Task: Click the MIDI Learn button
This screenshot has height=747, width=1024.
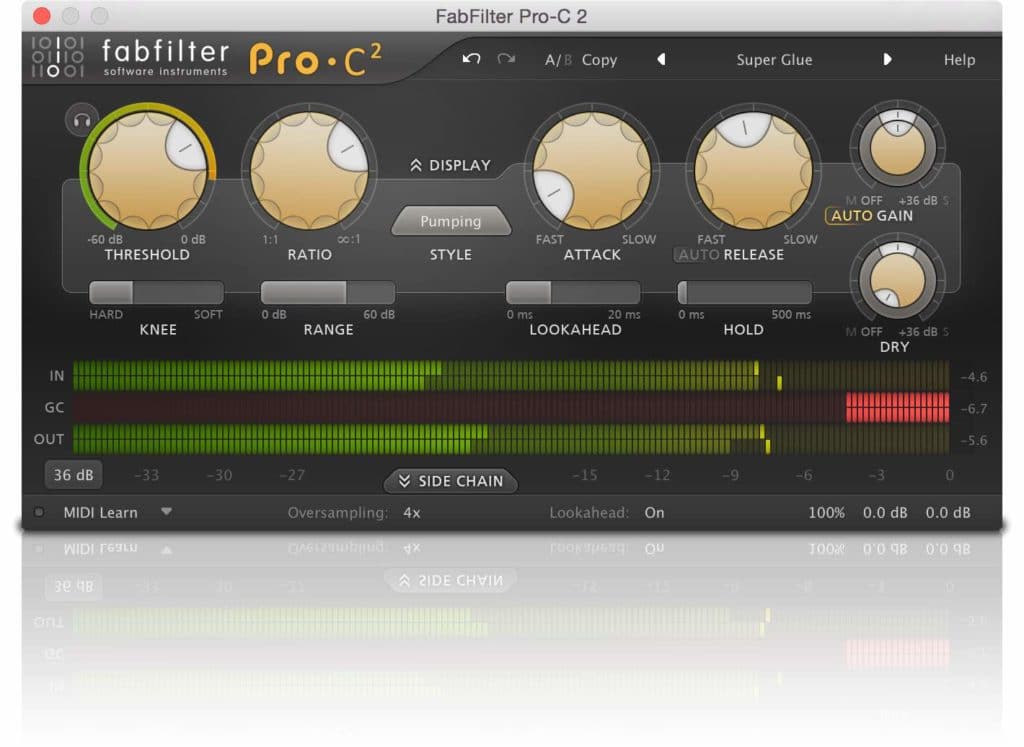Action: 101,513
